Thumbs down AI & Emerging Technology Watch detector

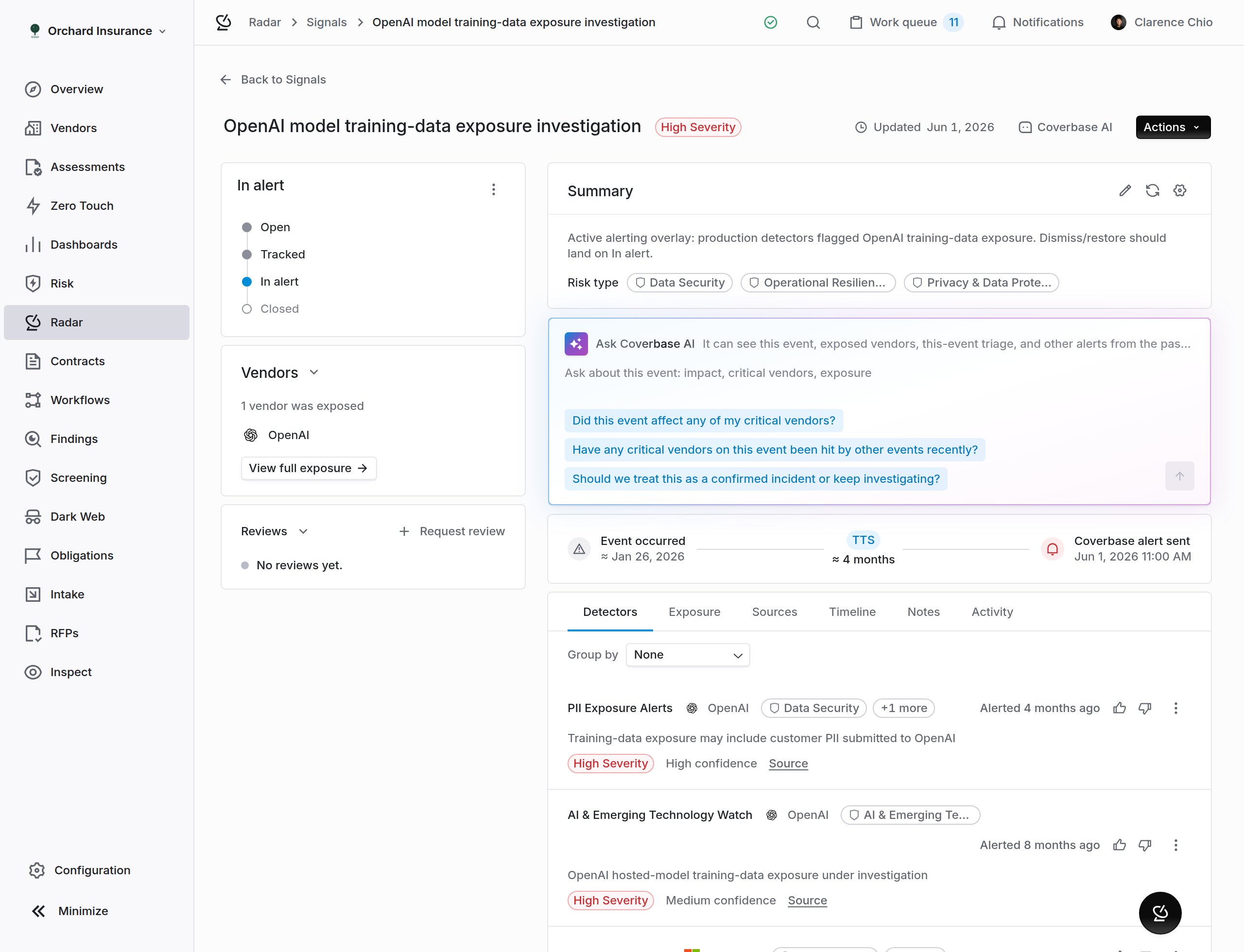click(1145, 845)
